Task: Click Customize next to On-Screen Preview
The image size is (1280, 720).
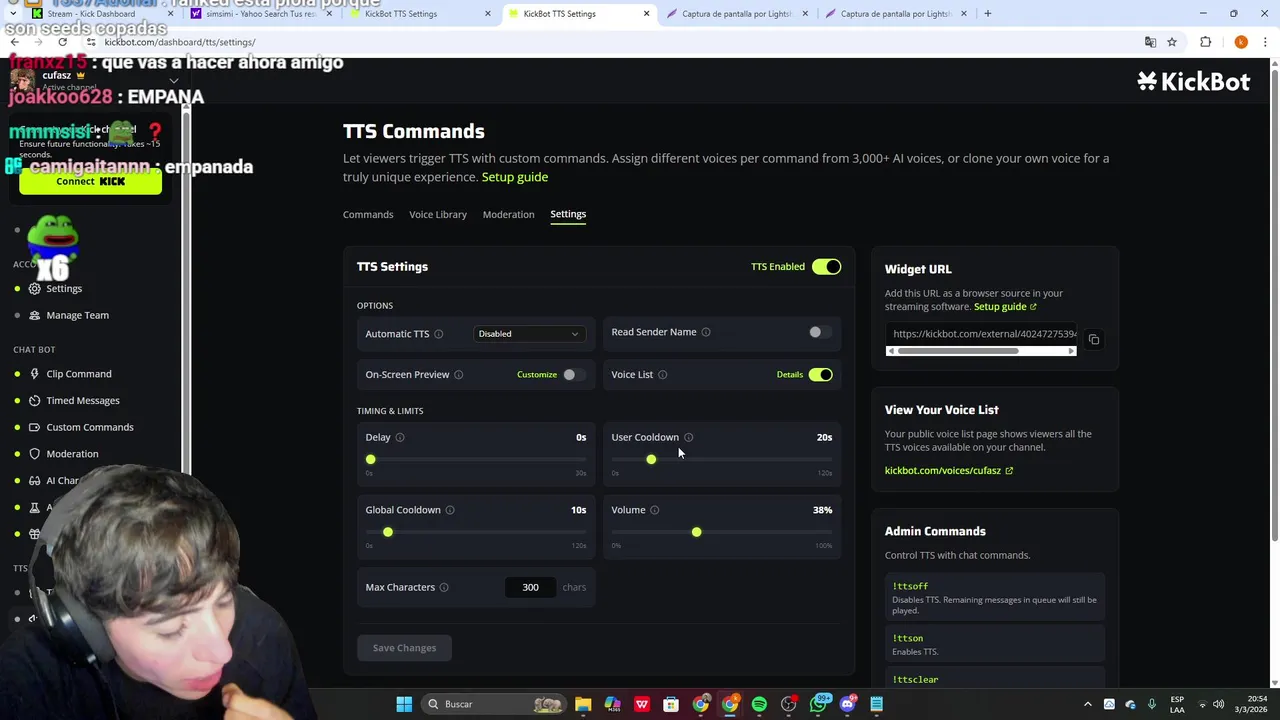Action: click(x=537, y=375)
